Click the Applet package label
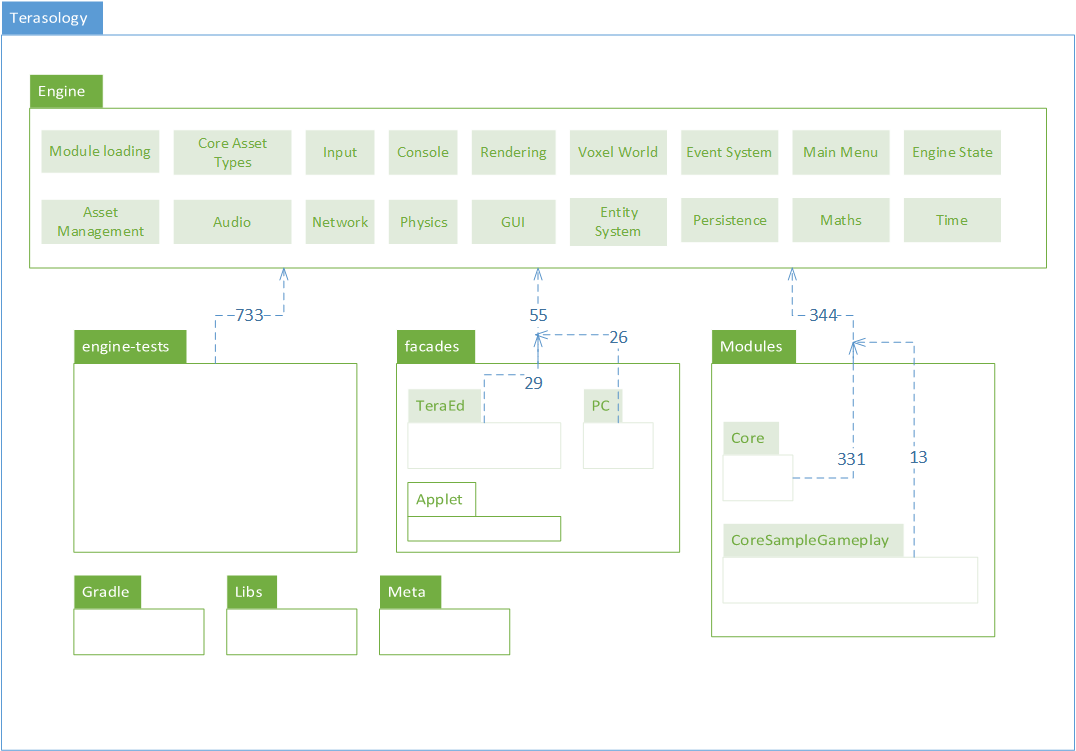 (x=441, y=499)
